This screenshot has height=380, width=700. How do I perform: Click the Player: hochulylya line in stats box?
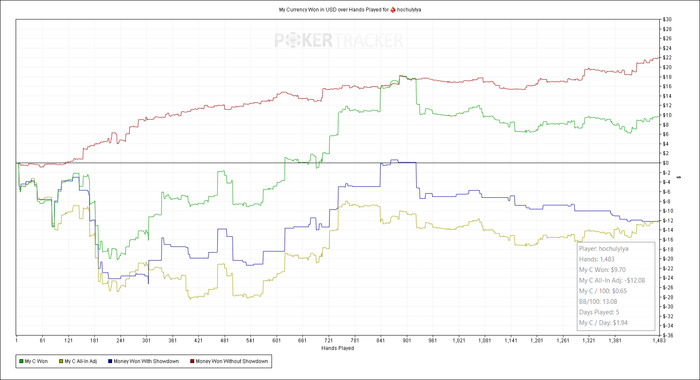pos(604,249)
